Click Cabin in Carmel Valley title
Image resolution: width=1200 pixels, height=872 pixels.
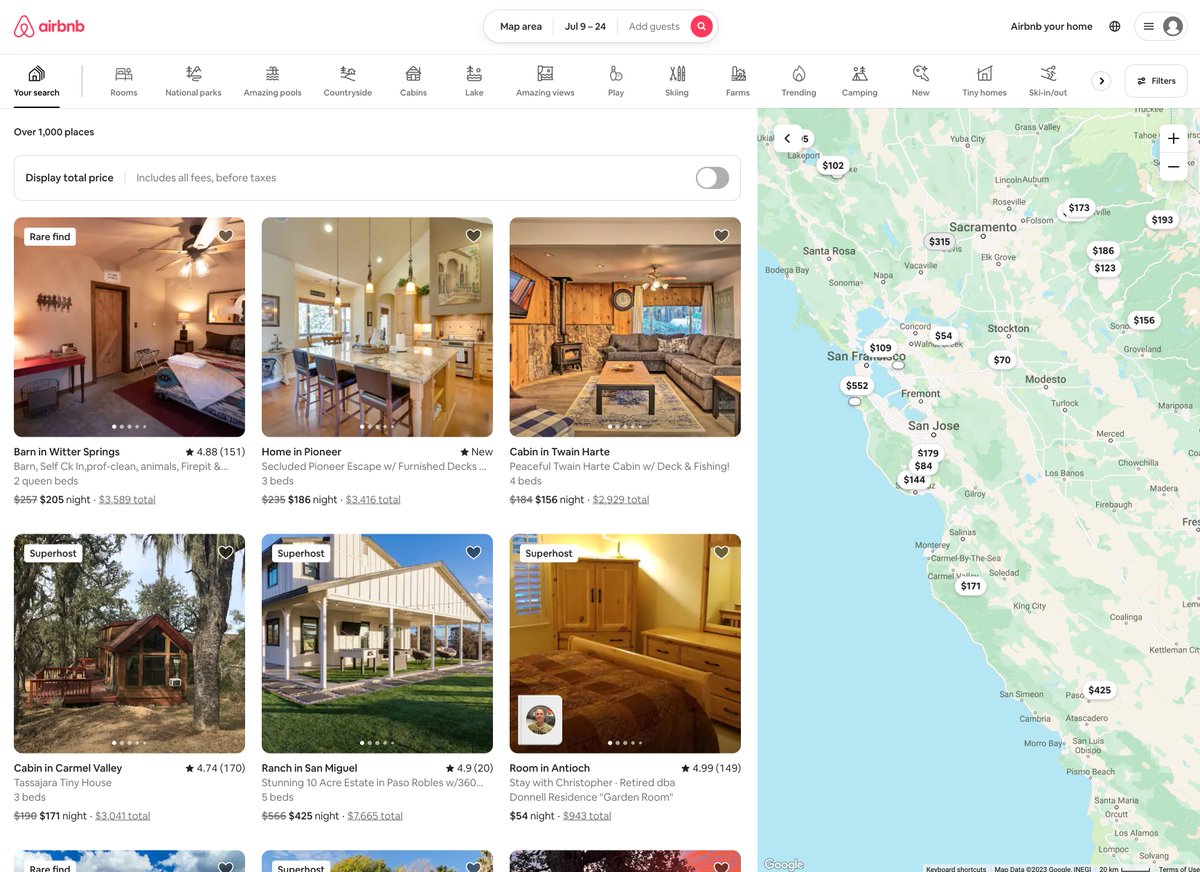[x=68, y=768]
